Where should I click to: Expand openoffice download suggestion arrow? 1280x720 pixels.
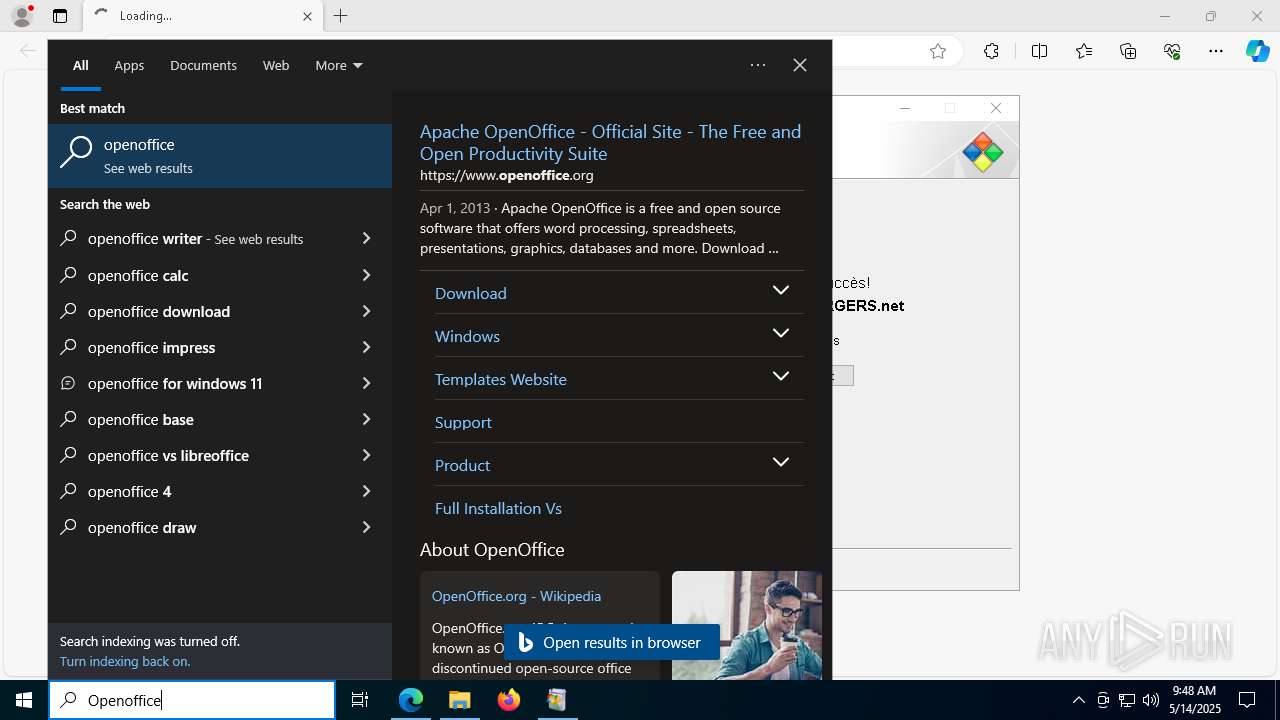coord(366,311)
